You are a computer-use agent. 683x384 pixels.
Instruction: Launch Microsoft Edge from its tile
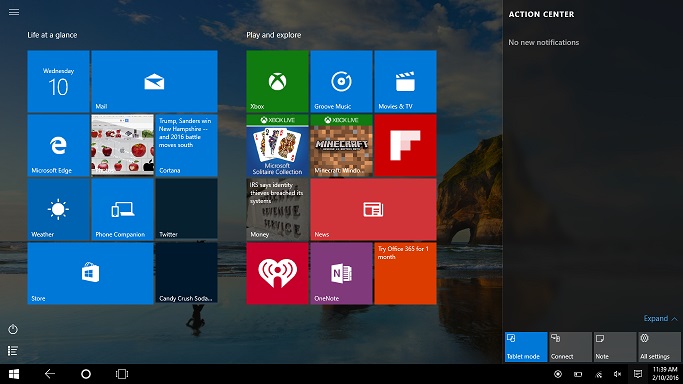coord(58,145)
